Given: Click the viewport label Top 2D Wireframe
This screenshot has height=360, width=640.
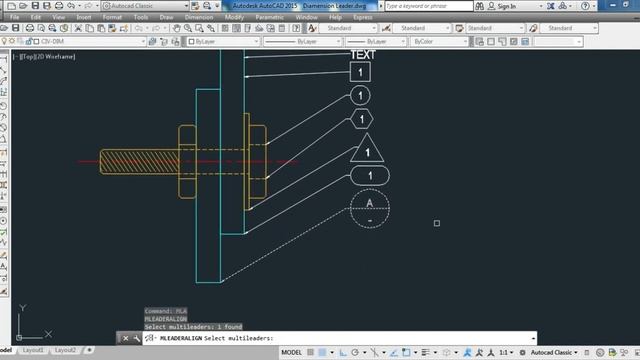Looking at the screenshot, I should click(x=44, y=57).
